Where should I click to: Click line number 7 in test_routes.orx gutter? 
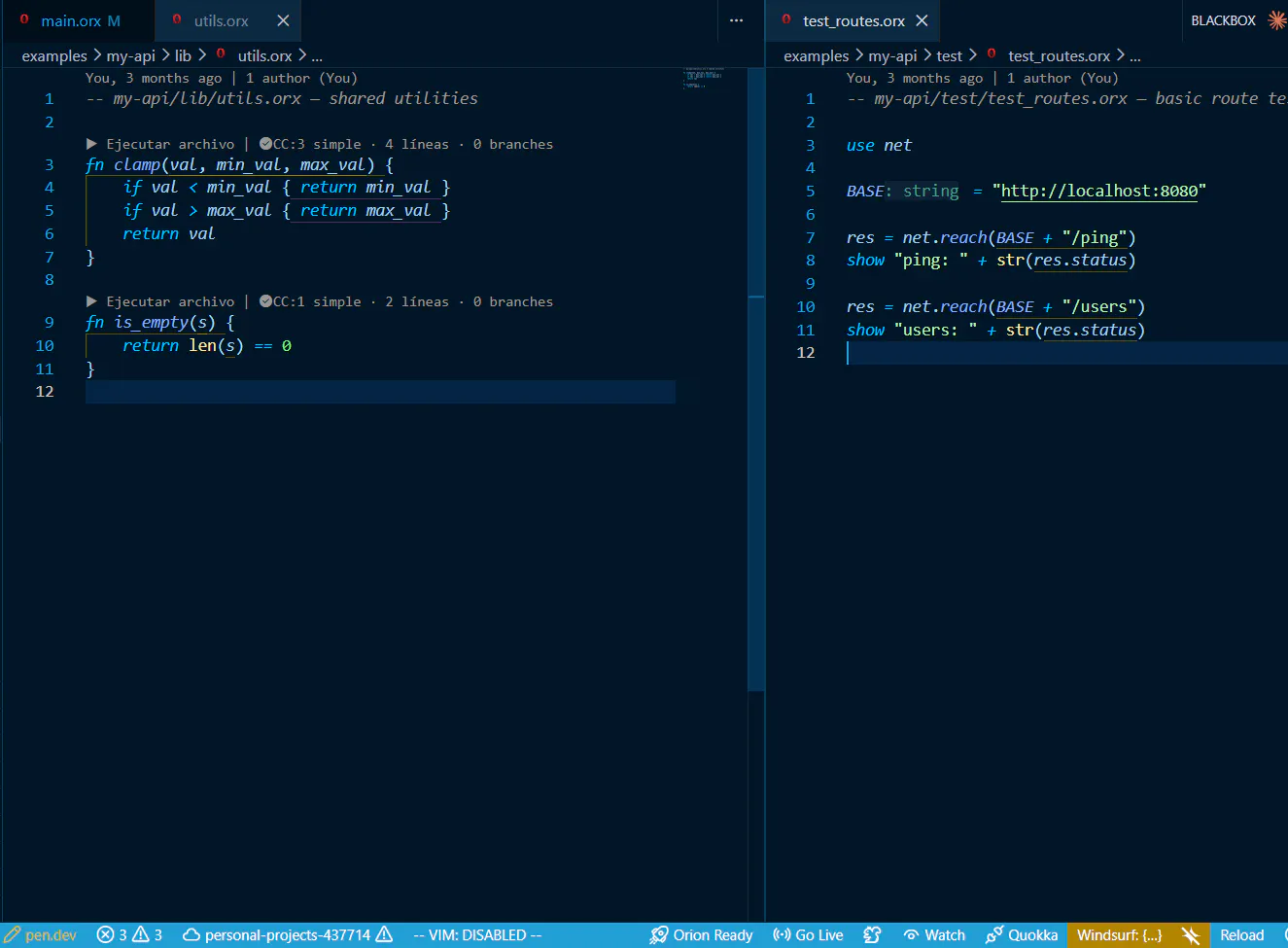[811, 238]
